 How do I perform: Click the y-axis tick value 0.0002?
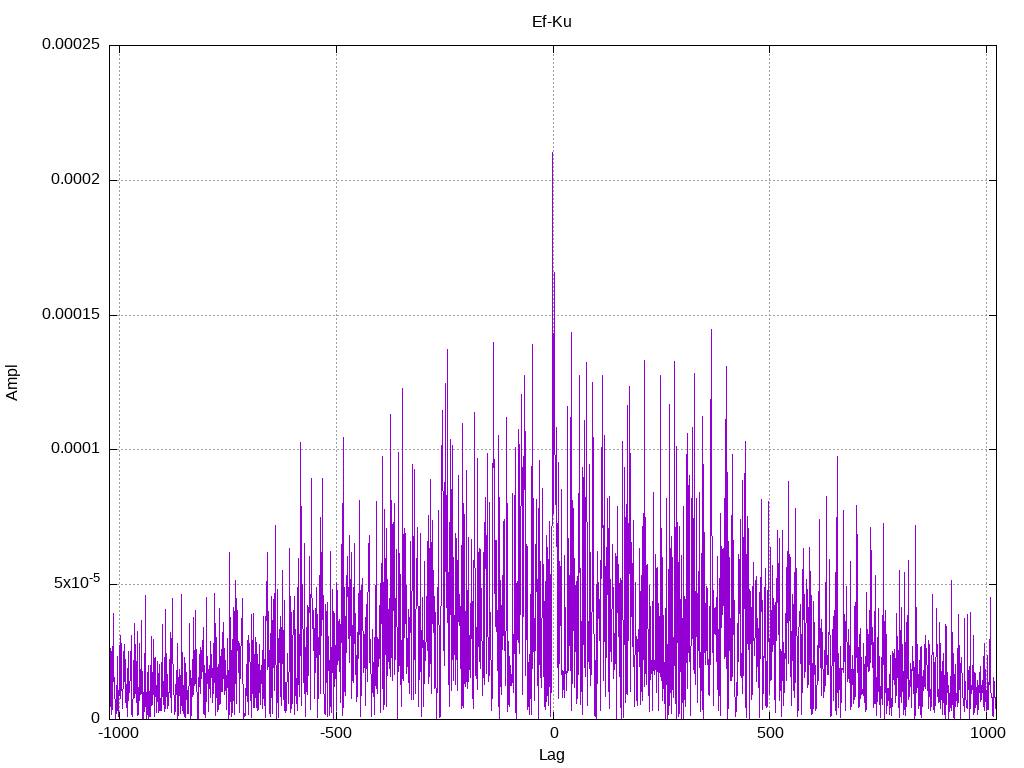pos(76,179)
